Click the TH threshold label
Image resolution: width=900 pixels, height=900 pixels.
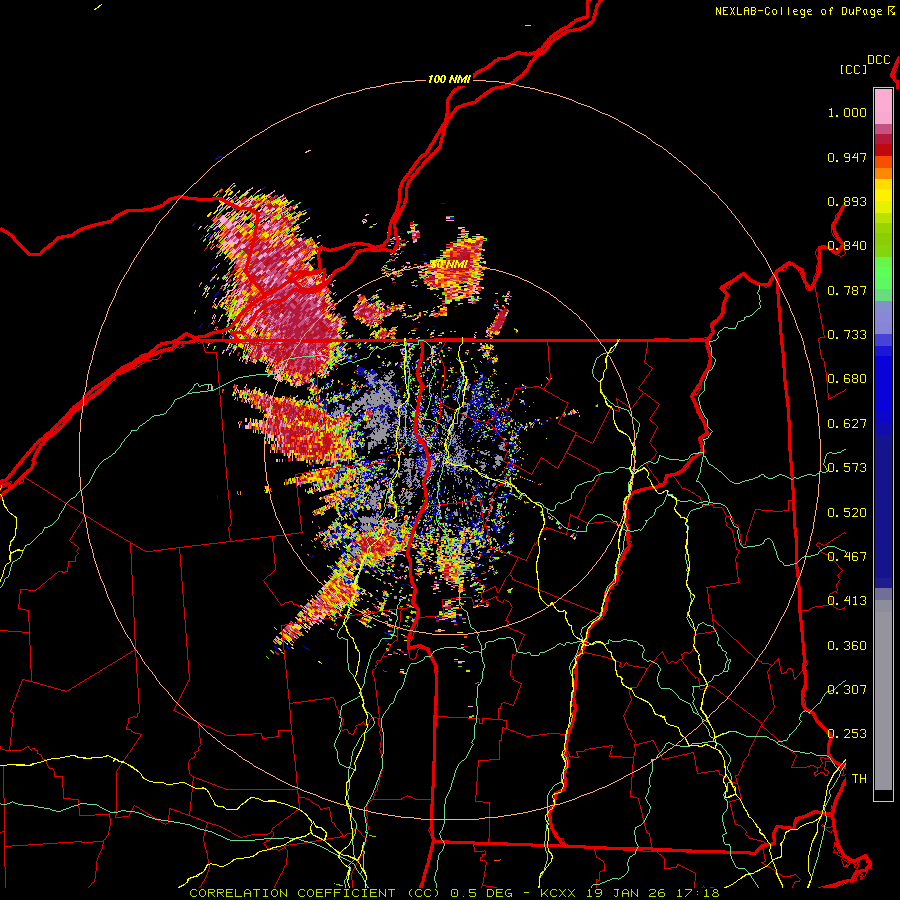click(859, 779)
